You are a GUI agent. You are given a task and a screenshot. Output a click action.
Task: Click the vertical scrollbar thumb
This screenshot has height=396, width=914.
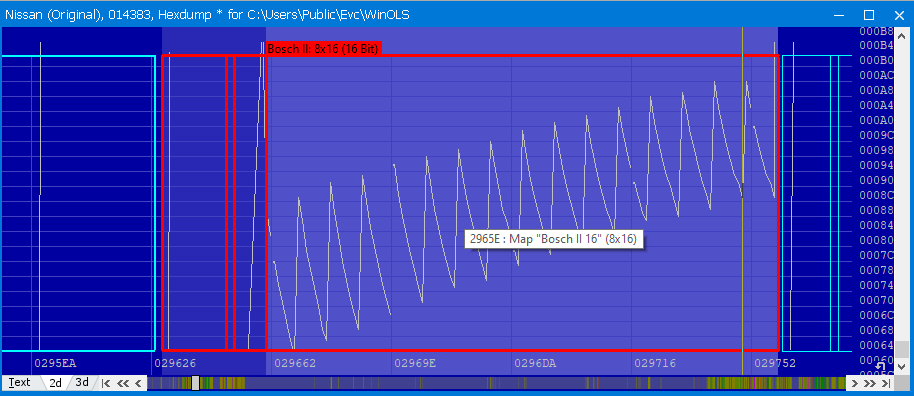click(902, 349)
